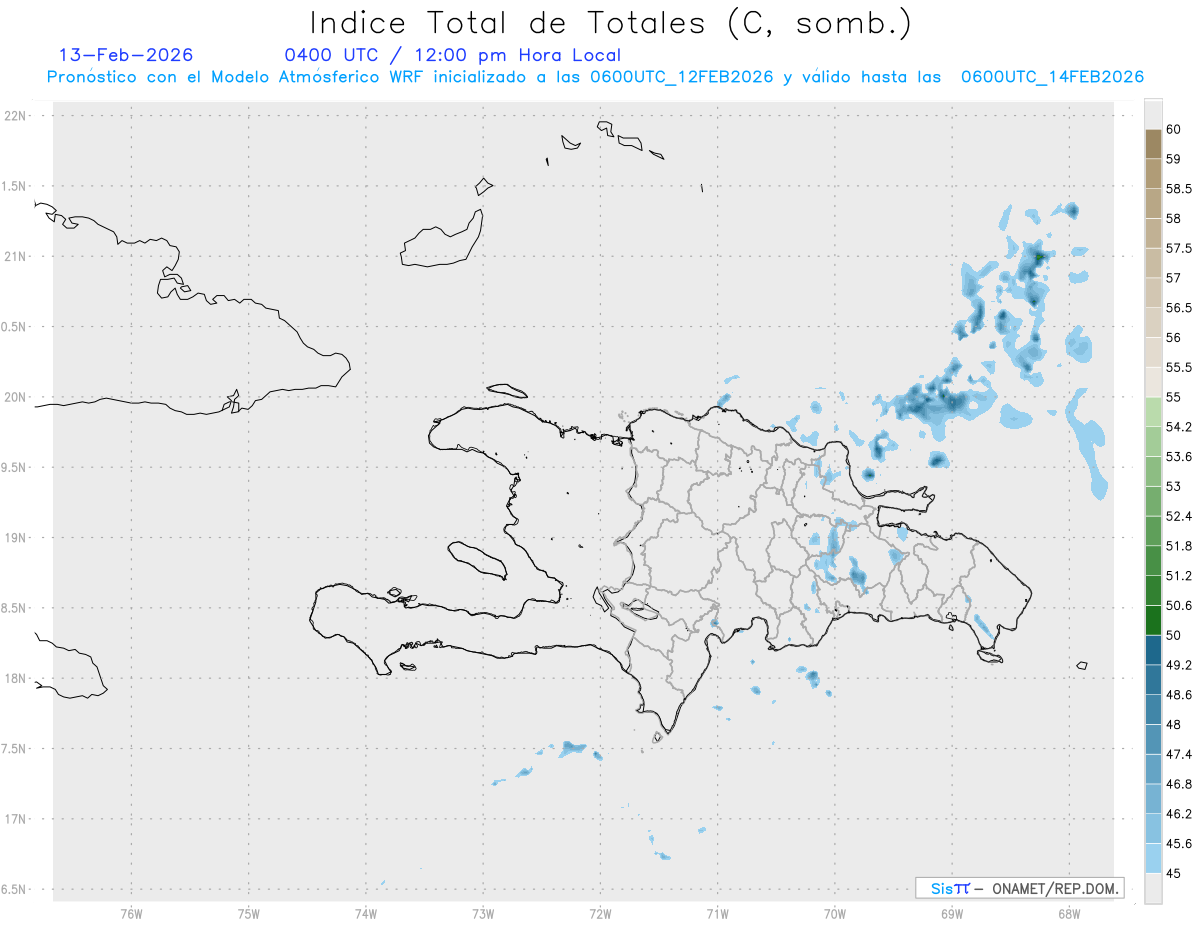Click the dark brown swatch between 59 and 60
1200x927 pixels.
[x=1153, y=144]
